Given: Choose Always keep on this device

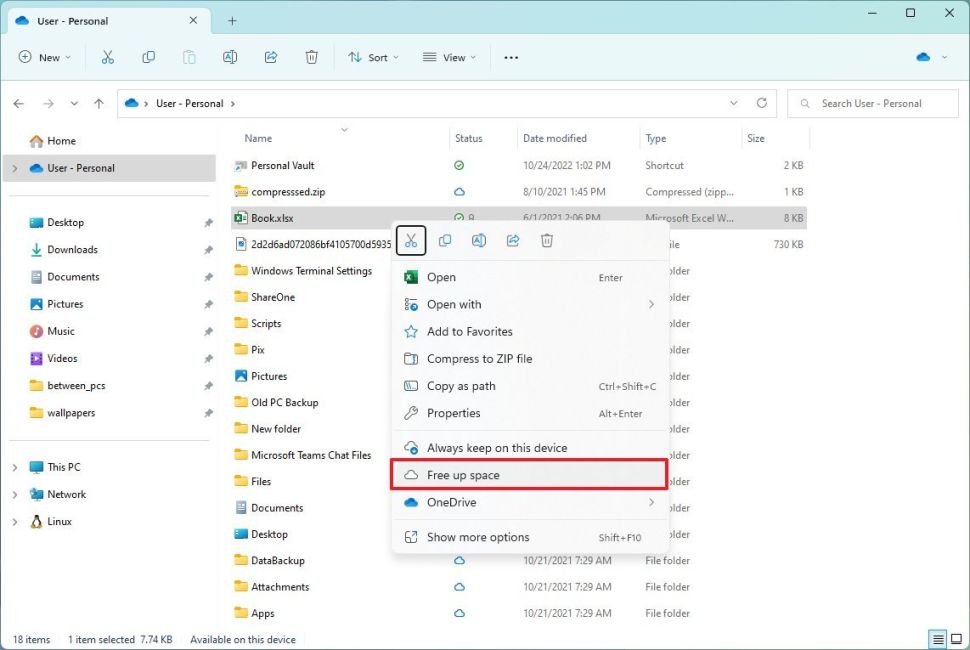Looking at the screenshot, I should 496,448.
